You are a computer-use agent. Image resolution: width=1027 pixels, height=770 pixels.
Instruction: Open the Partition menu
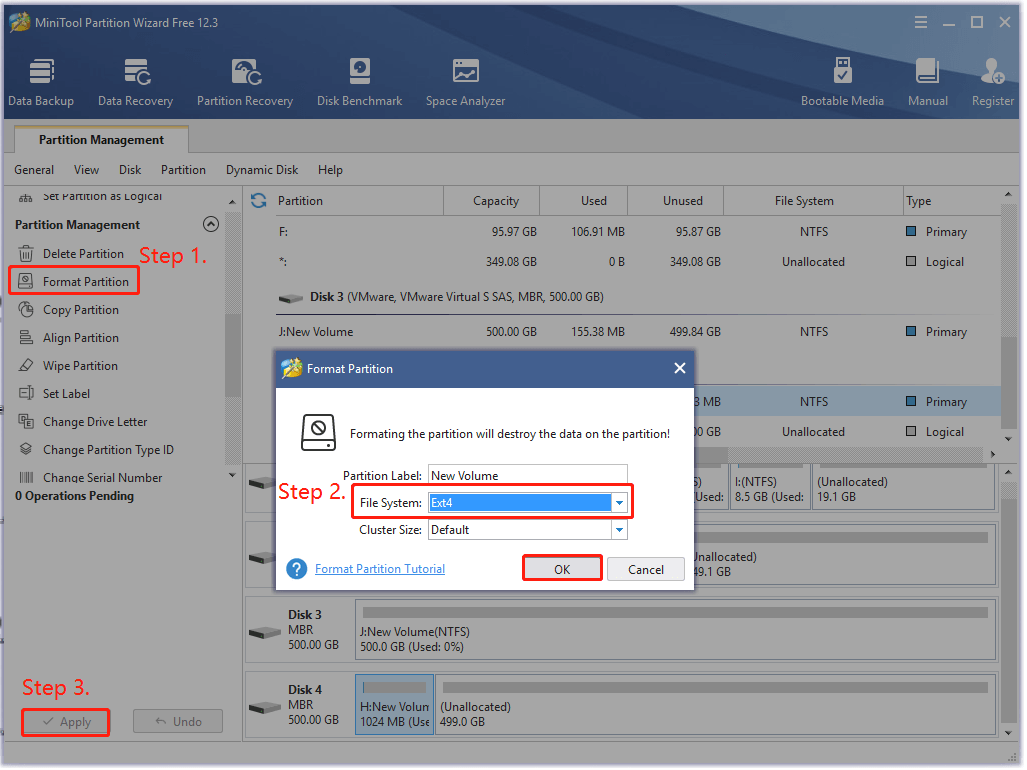[x=183, y=170]
